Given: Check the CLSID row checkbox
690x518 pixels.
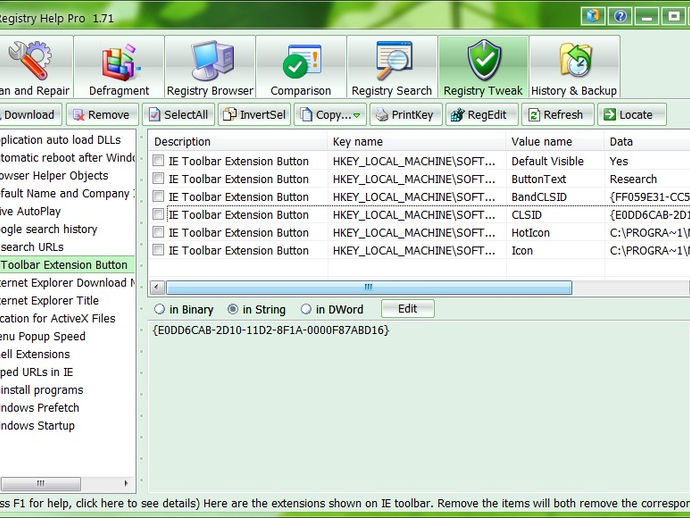Looking at the screenshot, I should click(x=158, y=214).
